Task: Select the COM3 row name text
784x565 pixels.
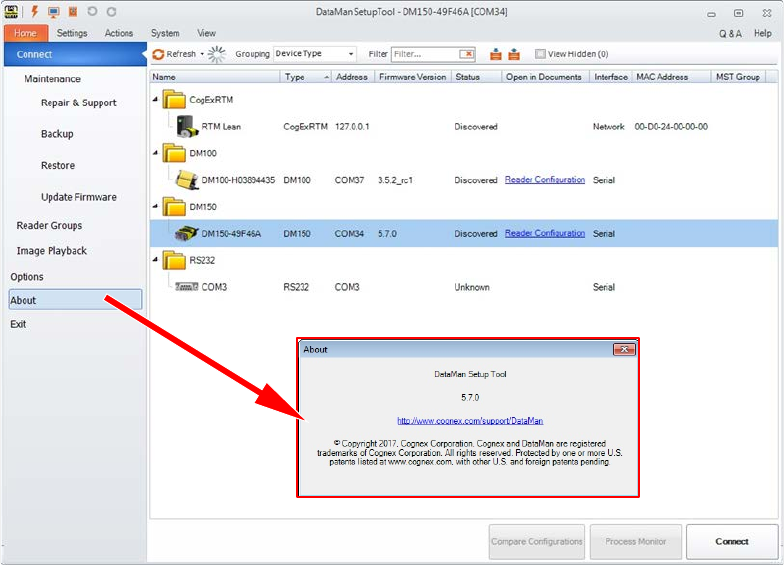Action: (x=214, y=287)
